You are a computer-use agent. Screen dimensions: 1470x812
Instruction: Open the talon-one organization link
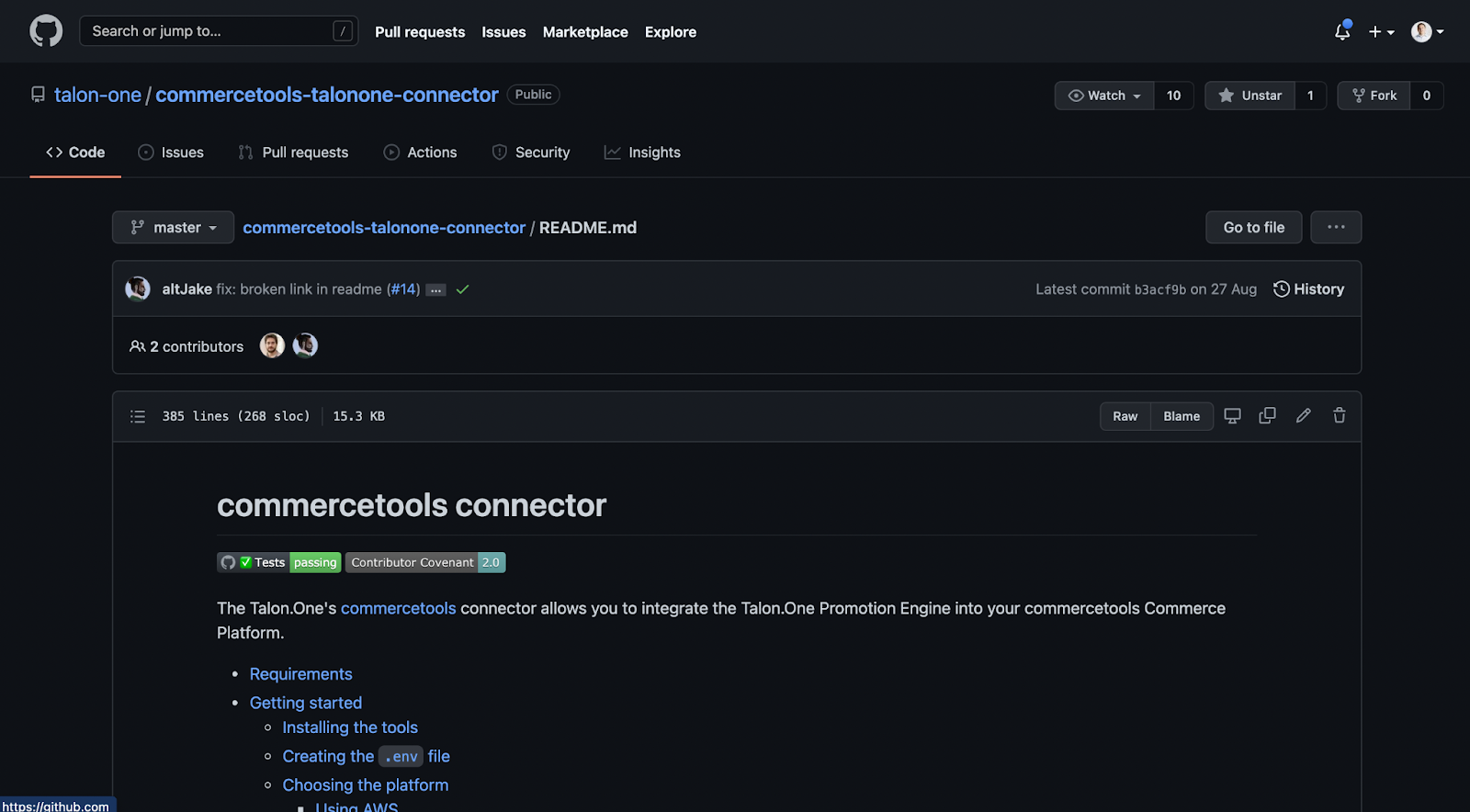click(97, 95)
